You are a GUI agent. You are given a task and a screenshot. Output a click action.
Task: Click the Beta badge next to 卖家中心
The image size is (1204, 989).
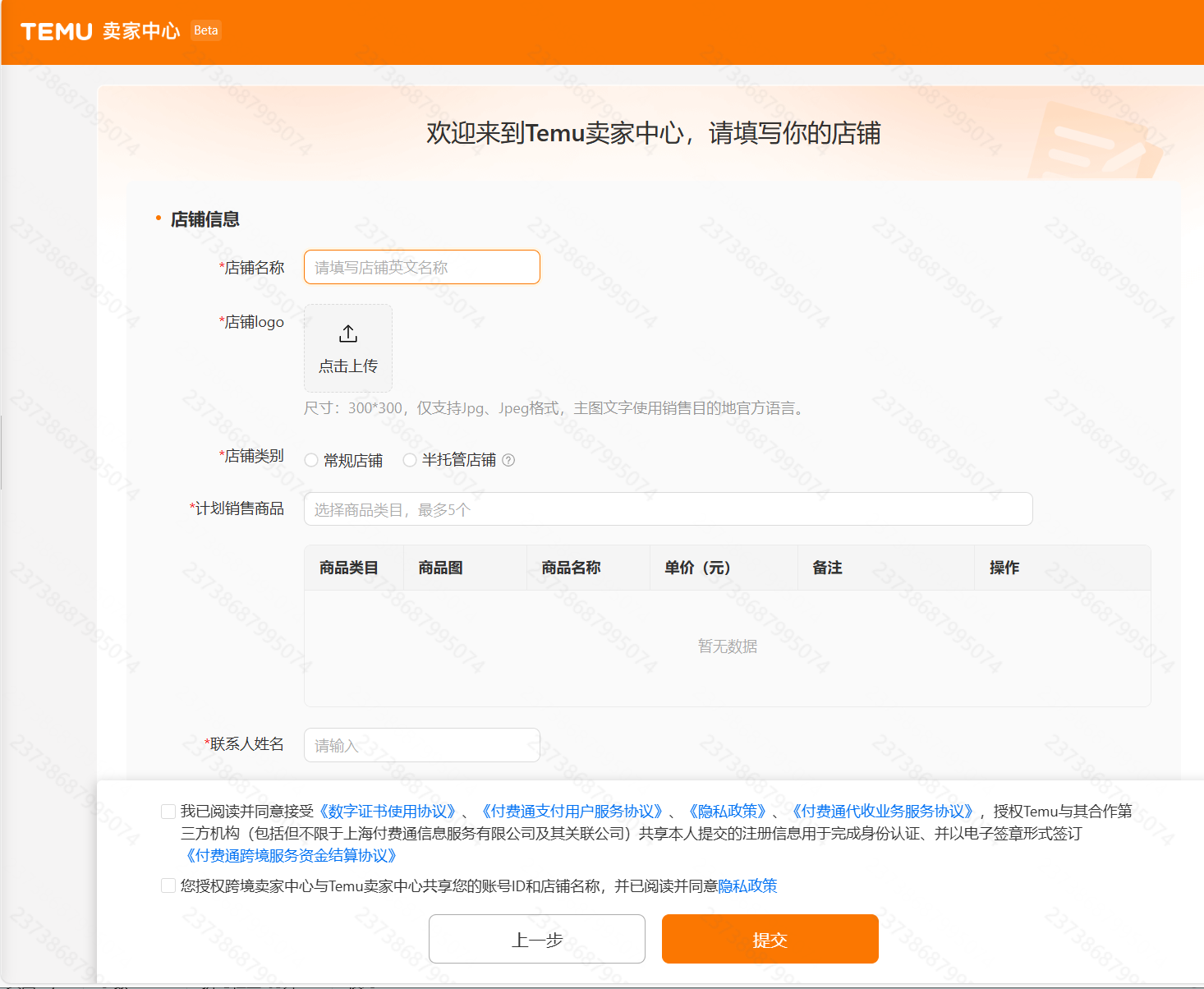pyautogui.click(x=205, y=30)
